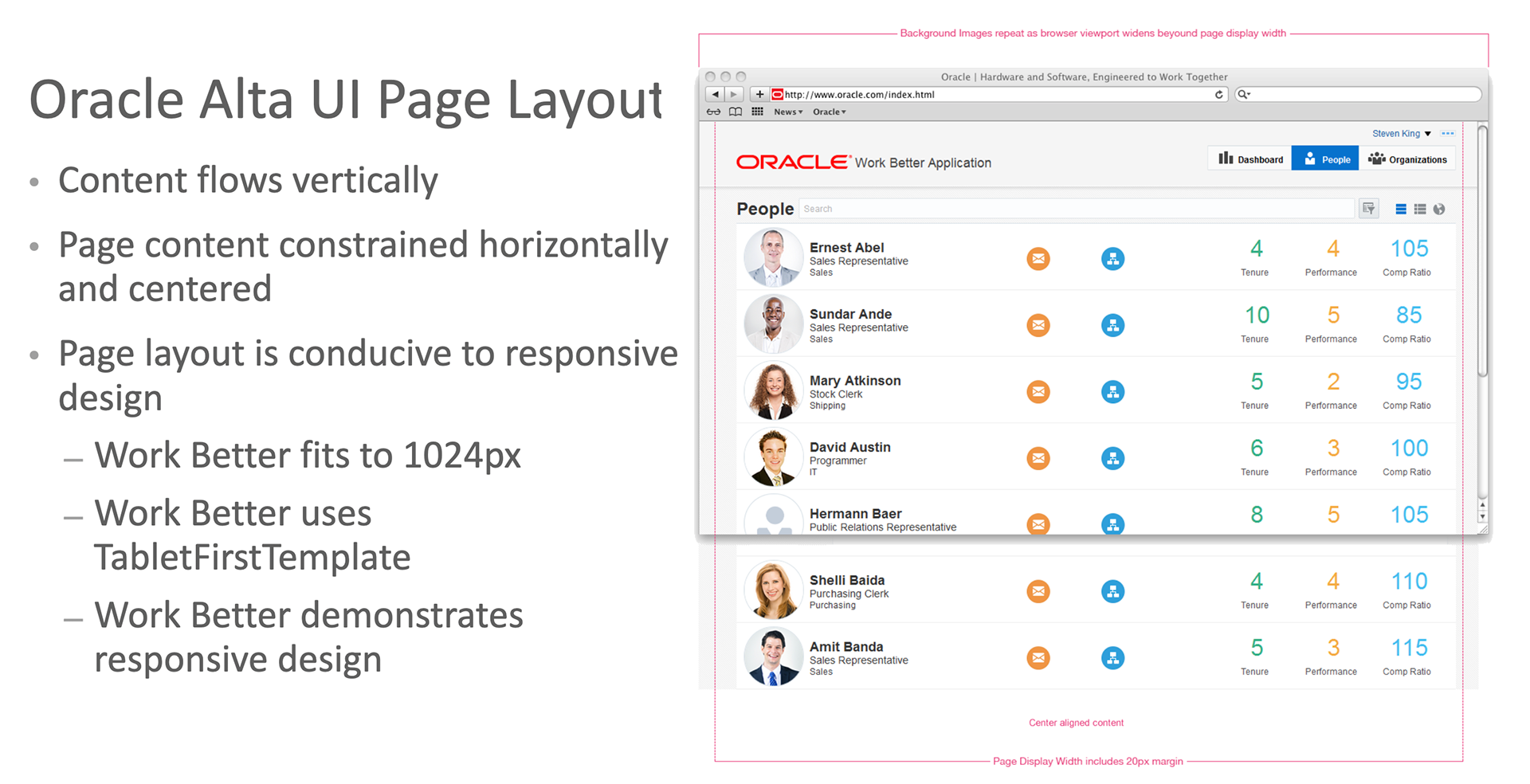View Sundar Ande's org chart
1530x784 pixels.
(x=1112, y=325)
